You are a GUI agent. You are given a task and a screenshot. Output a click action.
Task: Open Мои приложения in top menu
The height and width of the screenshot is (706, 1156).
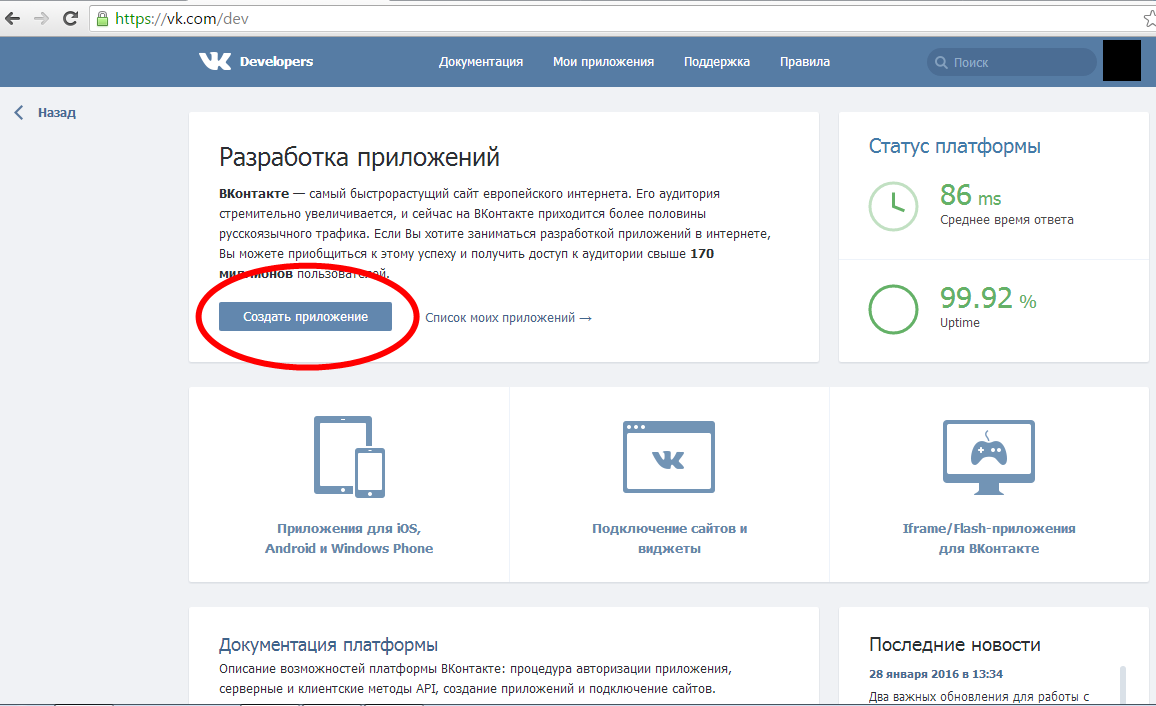pyautogui.click(x=603, y=62)
